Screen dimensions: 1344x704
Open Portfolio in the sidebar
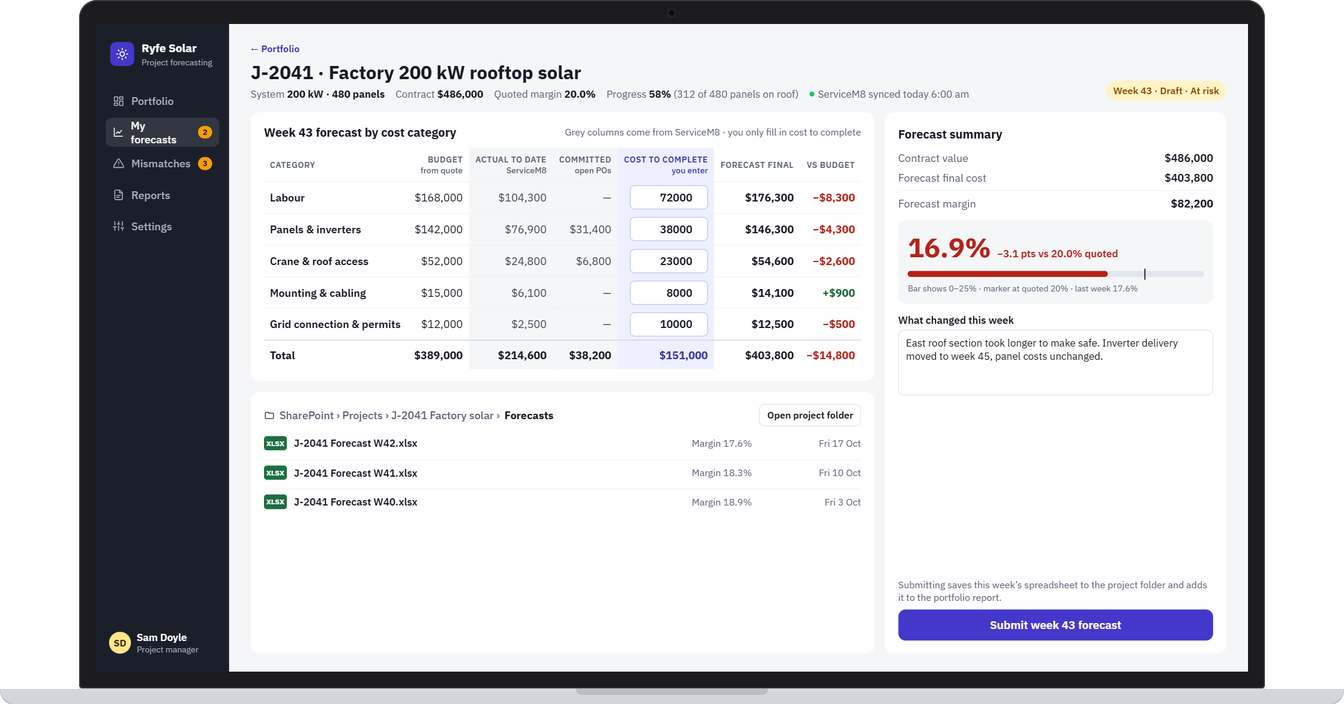[162, 101]
